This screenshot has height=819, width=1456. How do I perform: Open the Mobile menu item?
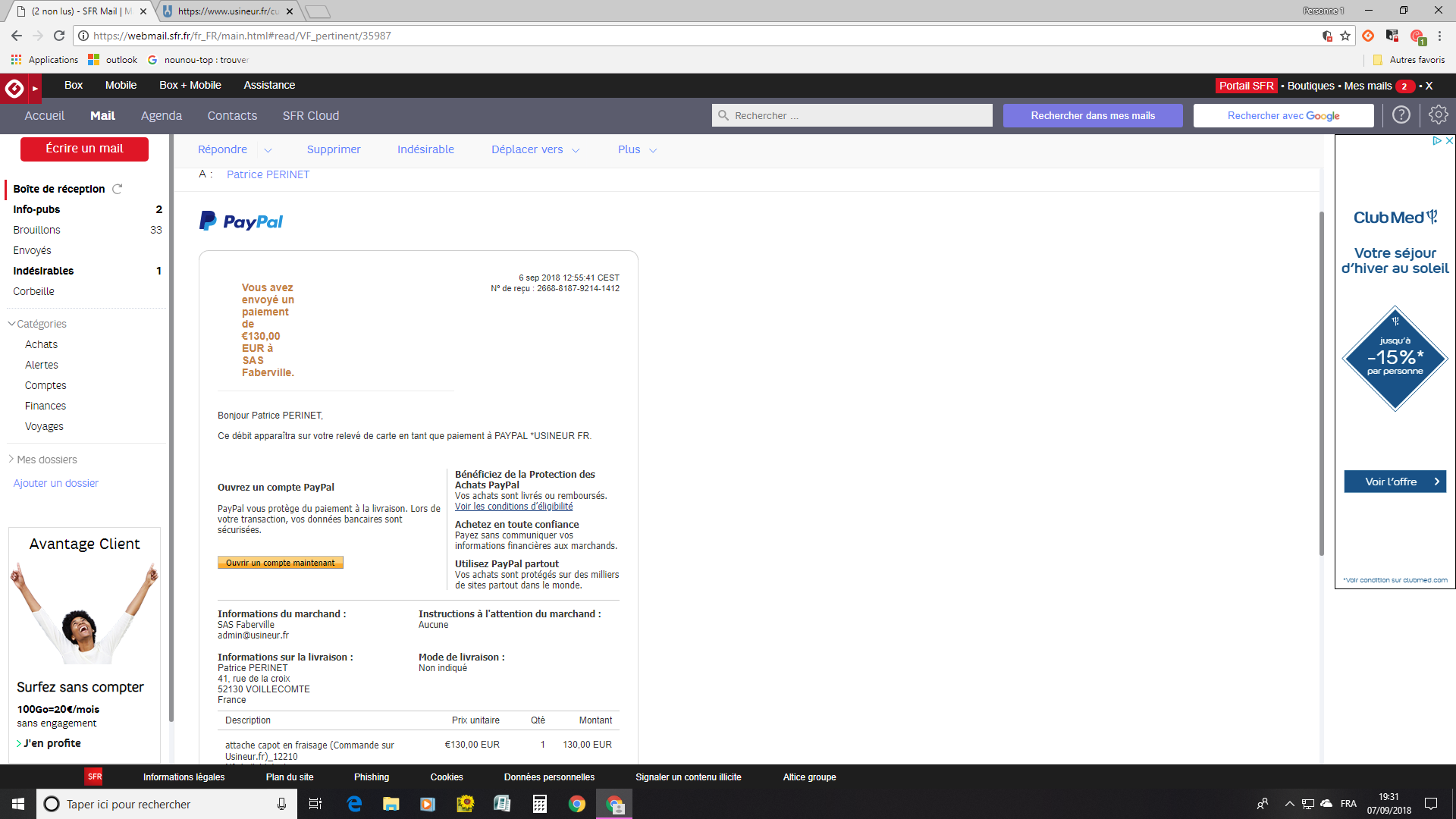pos(121,85)
